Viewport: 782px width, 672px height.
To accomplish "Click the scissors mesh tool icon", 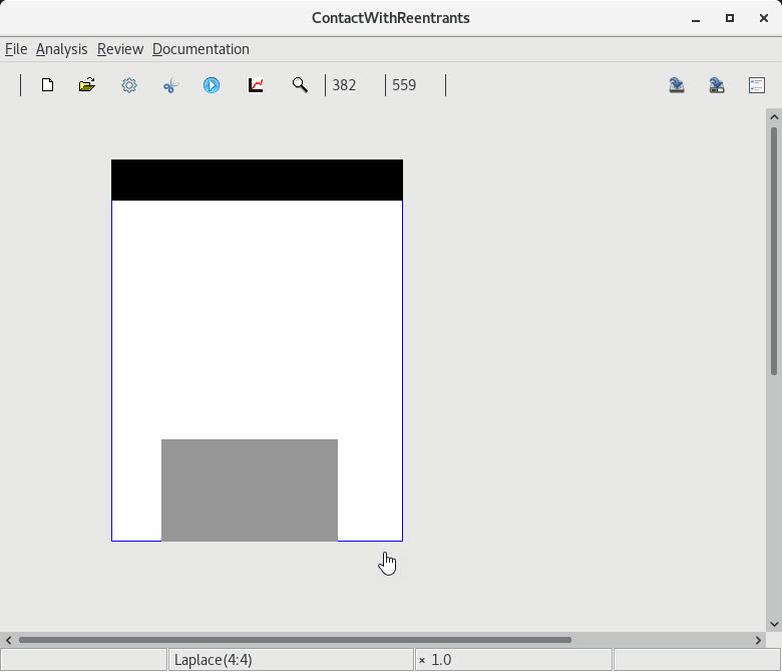I will tap(170, 85).
